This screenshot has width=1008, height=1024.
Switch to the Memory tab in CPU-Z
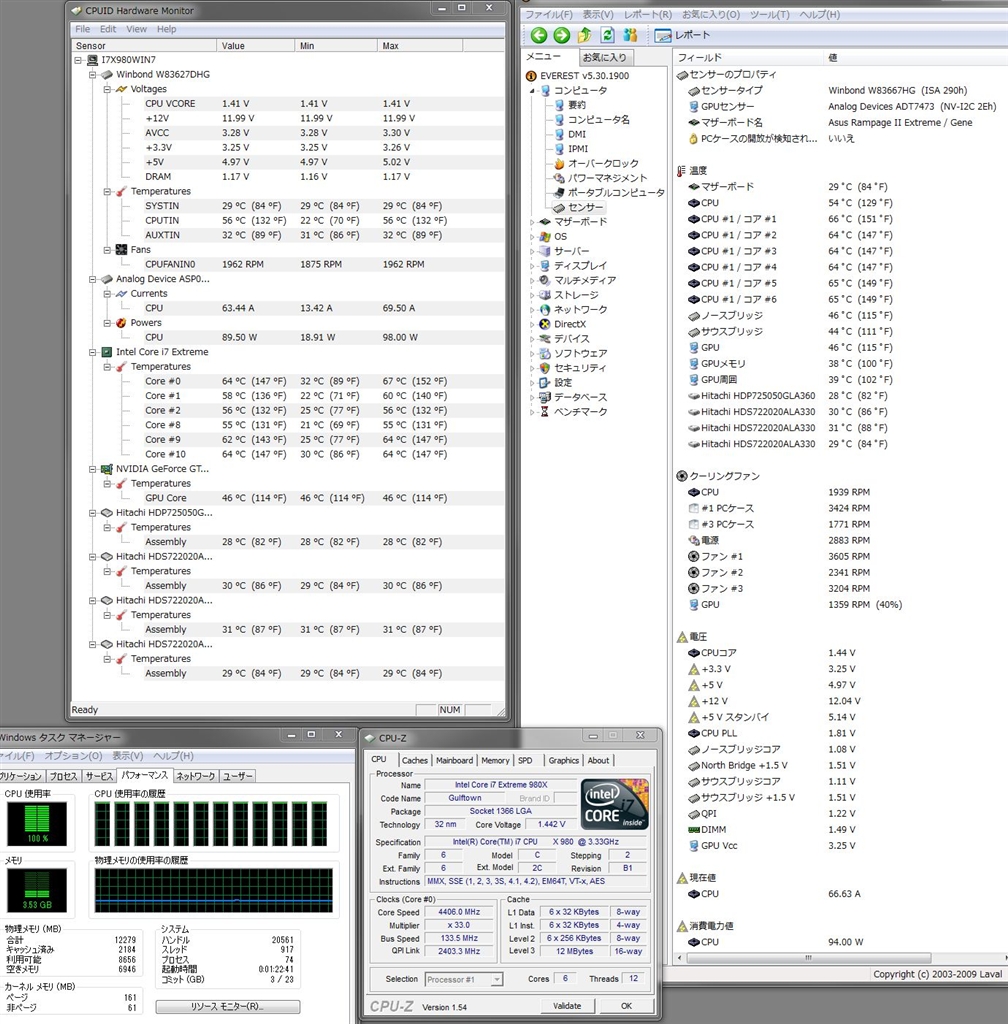pyautogui.click(x=495, y=760)
